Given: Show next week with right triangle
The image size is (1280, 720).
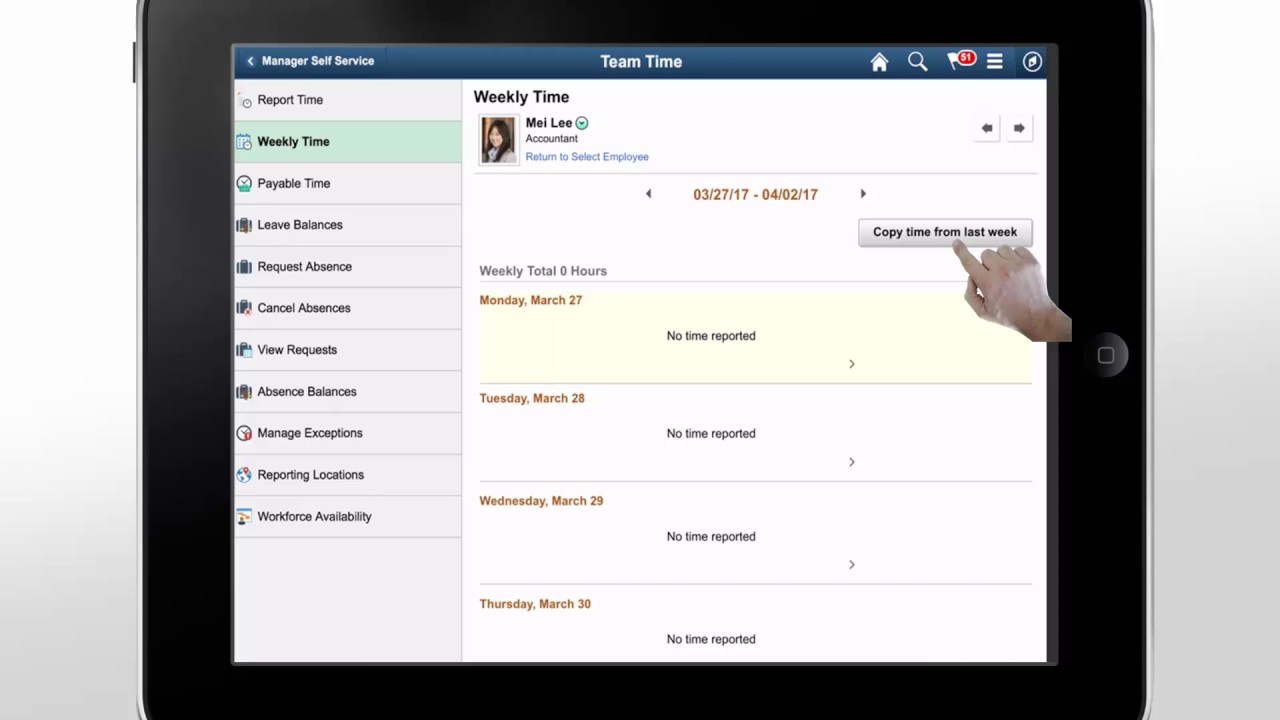Looking at the screenshot, I should pyautogui.click(x=863, y=194).
